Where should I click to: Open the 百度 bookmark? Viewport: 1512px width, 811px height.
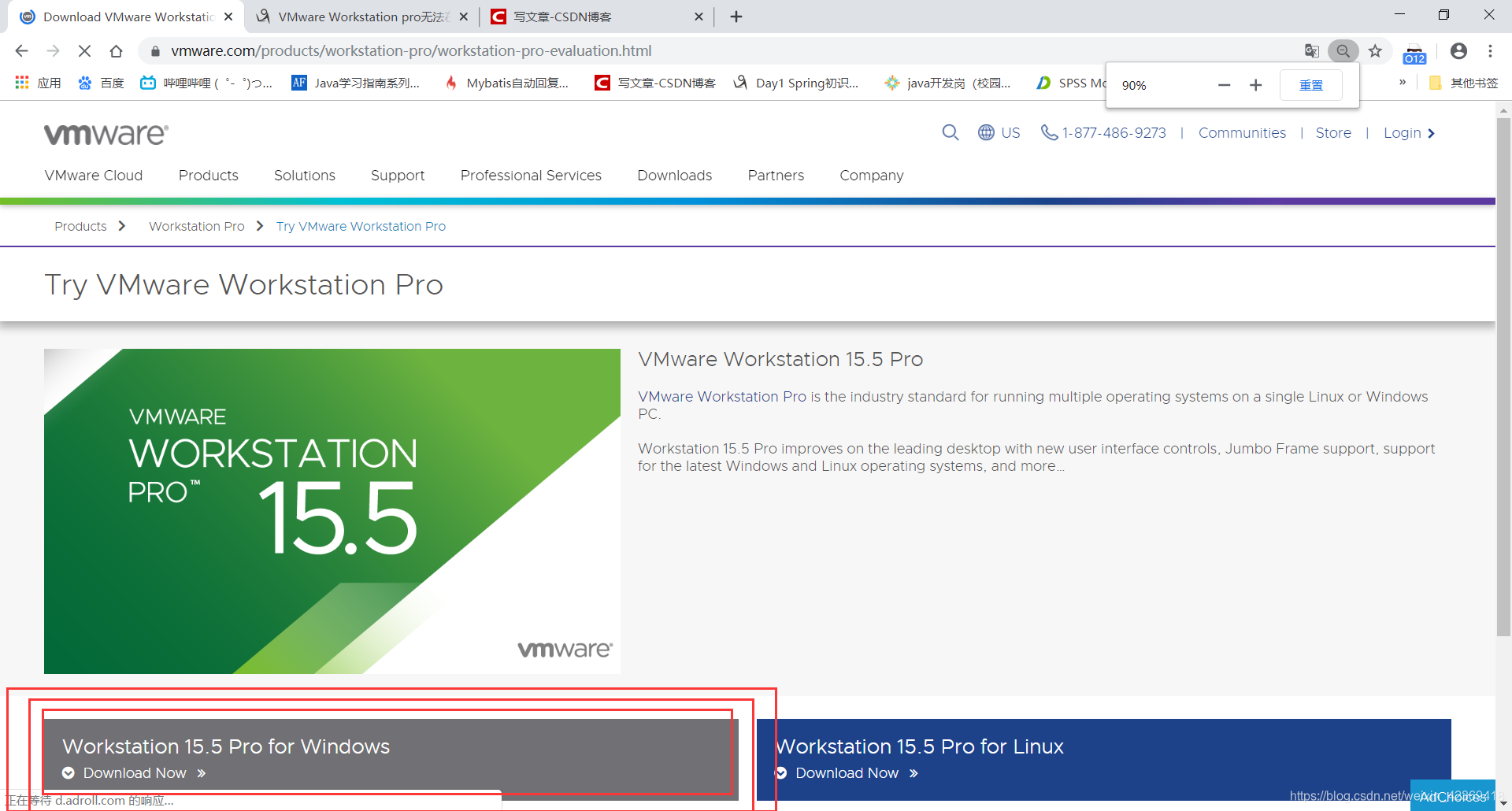tap(101, 83)
